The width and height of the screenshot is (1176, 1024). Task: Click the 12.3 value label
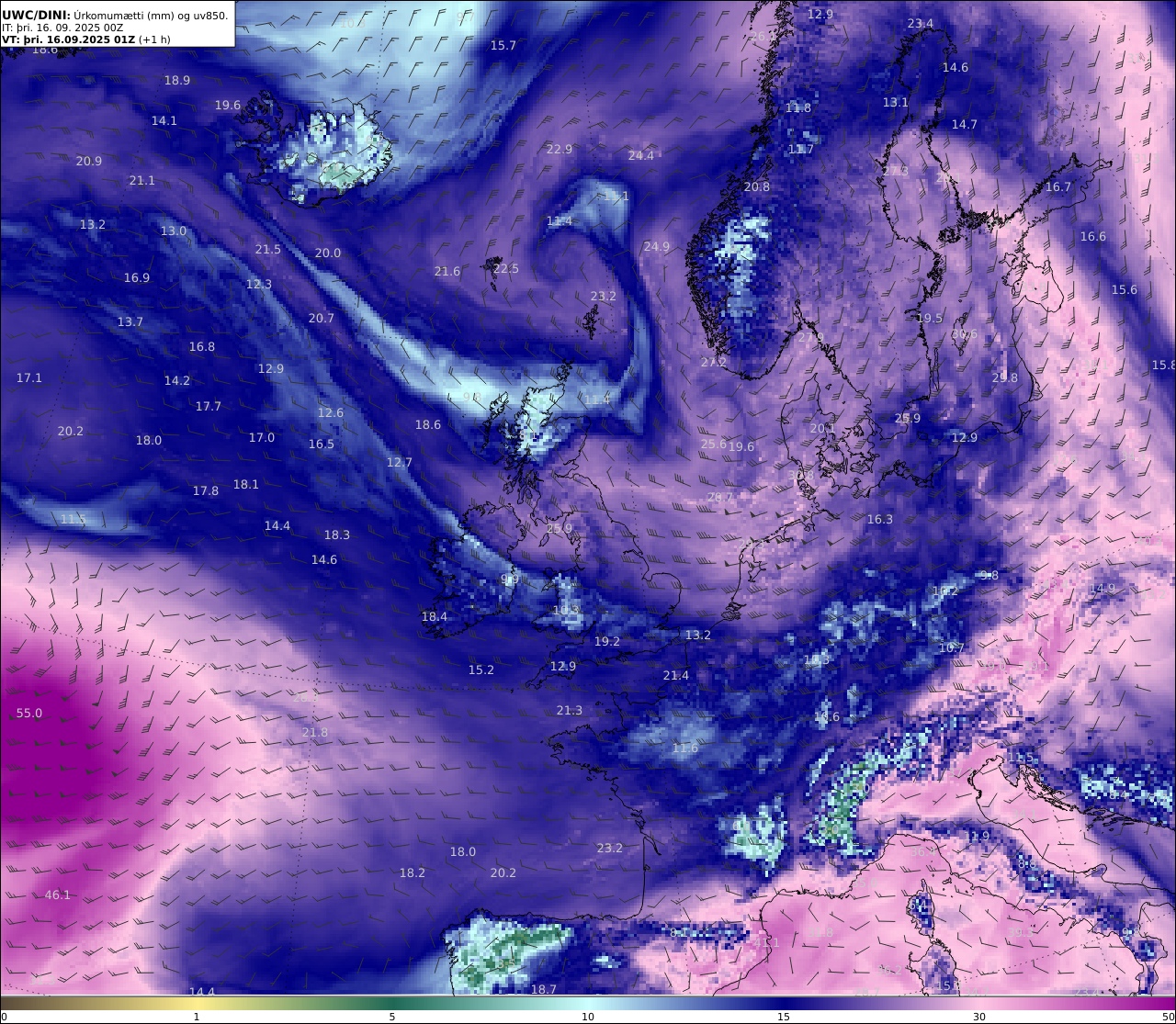tap(259, 284)
